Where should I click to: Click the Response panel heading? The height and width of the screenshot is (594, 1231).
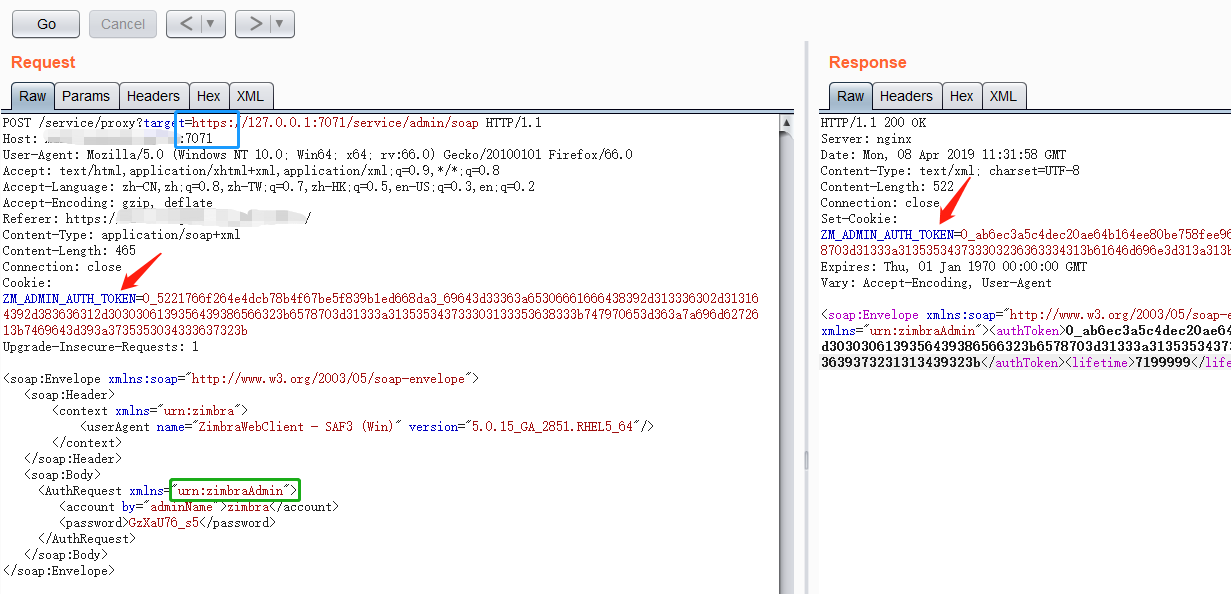coord(867,62)
